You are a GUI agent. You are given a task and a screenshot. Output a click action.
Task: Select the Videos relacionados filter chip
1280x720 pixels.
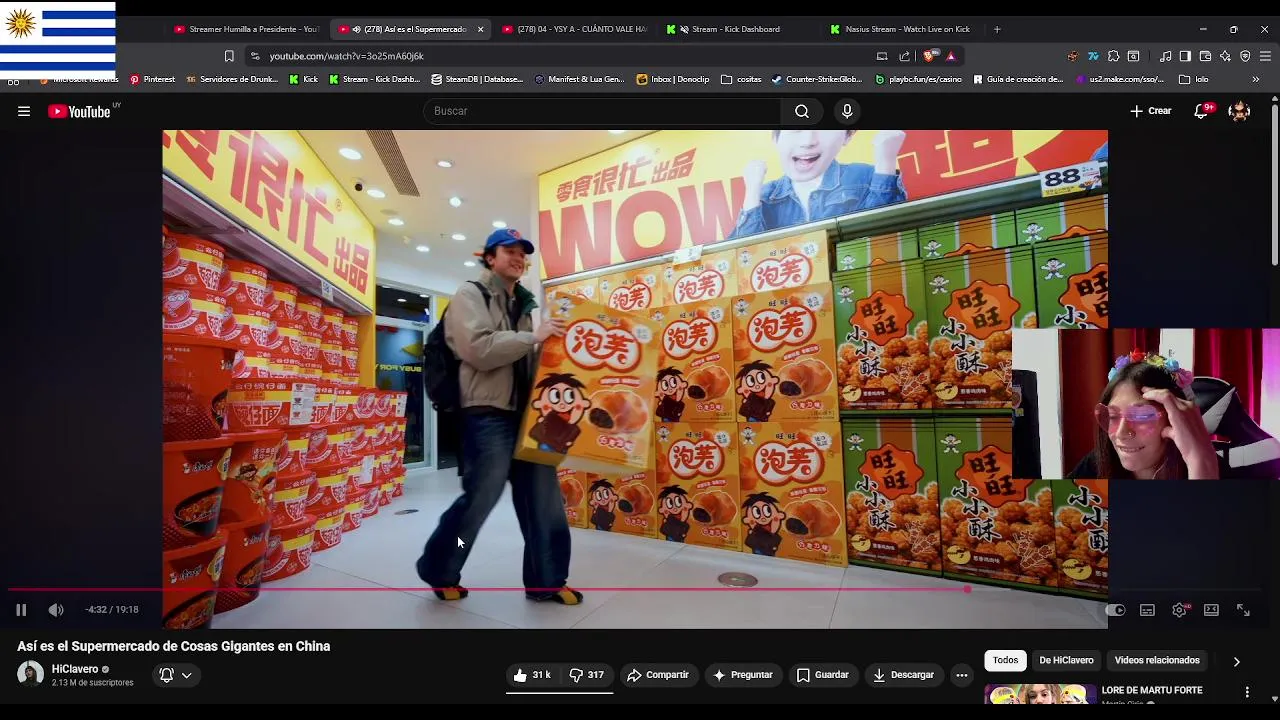pyautogui.click(x=1157, y=660)
